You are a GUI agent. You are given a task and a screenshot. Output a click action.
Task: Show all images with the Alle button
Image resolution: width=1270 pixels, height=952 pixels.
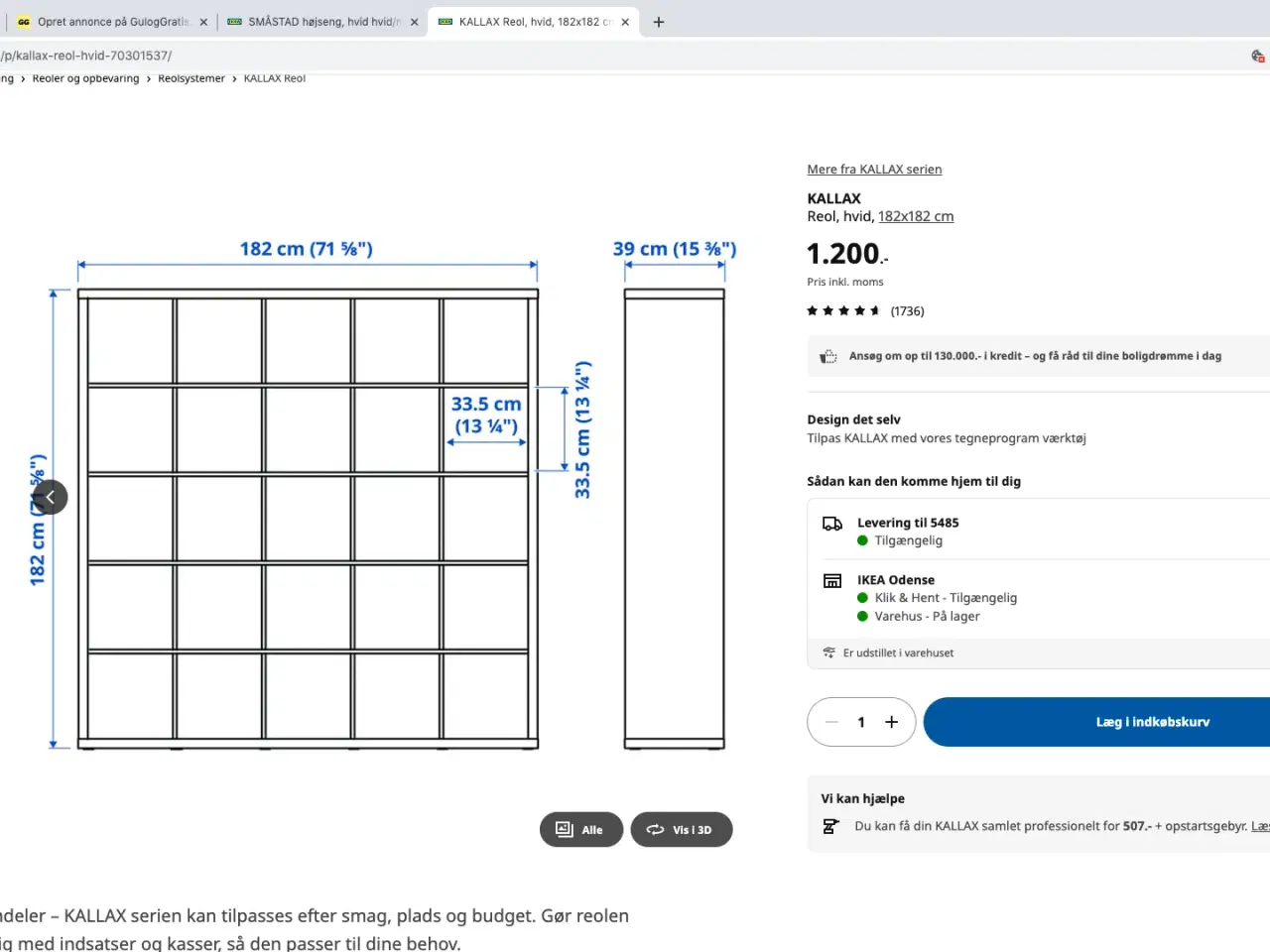click(580, 830)
